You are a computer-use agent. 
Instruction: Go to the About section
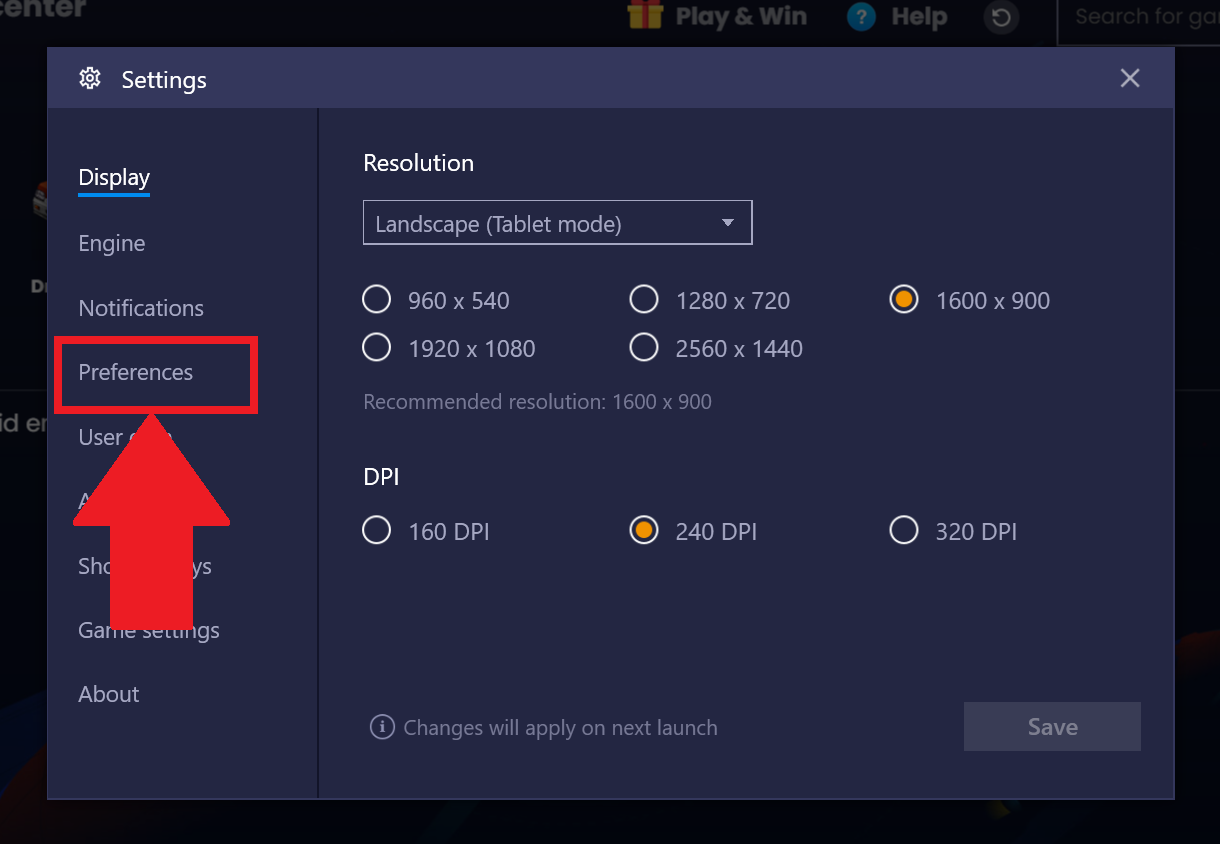109,694
